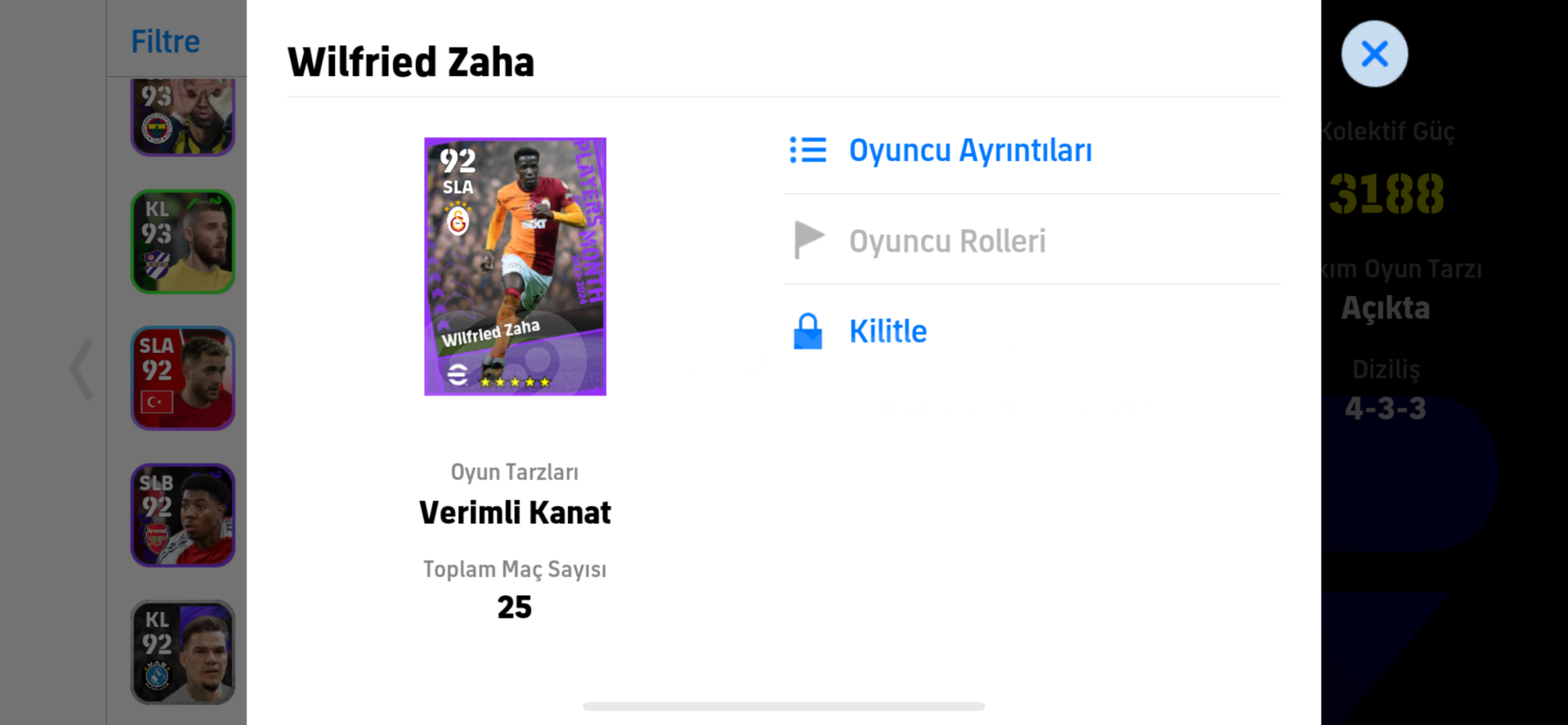The image size is (1568, 725).
Task: Open the Wilfried Zaha player card image
Action: [x=515, y=267]
